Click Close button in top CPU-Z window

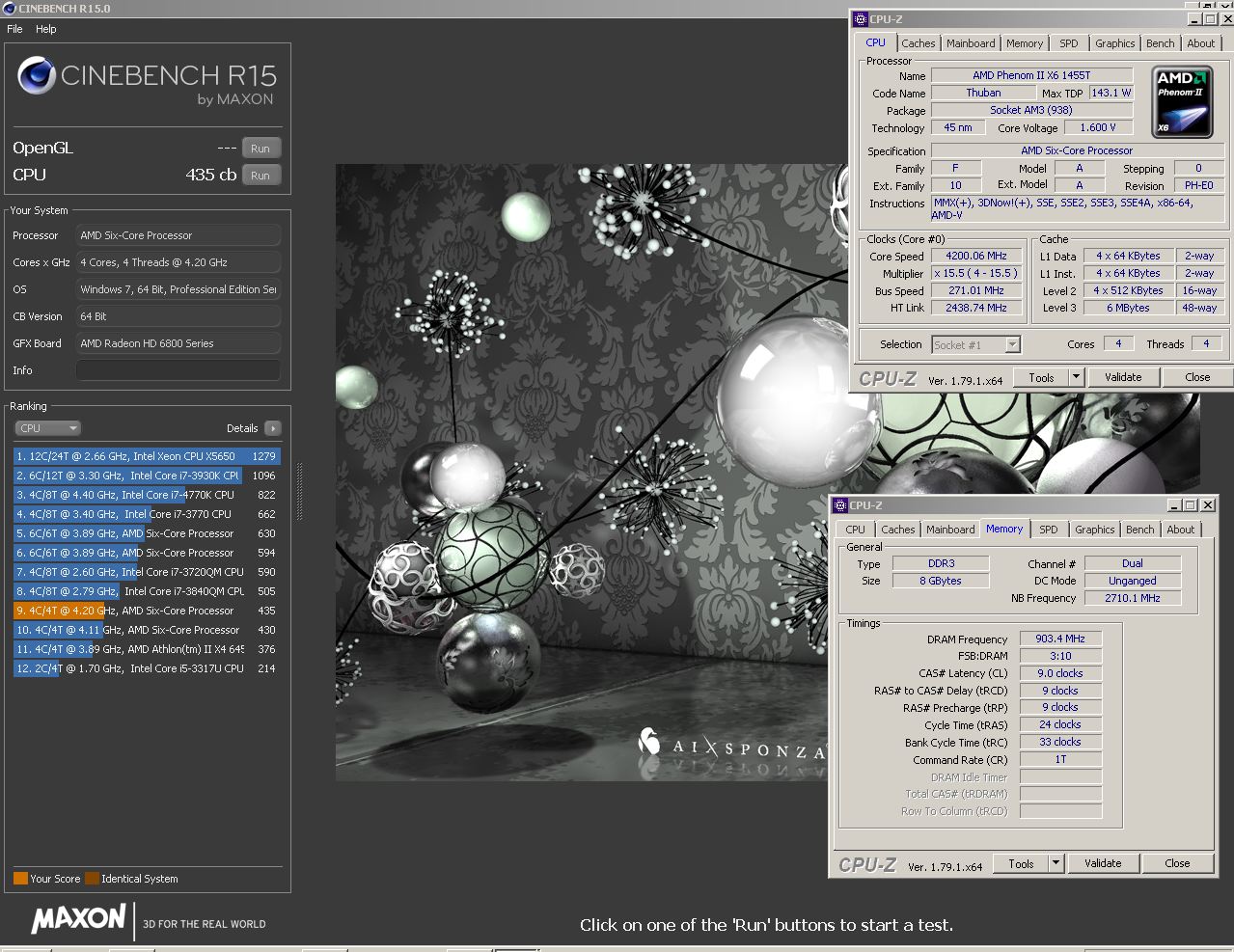click(x=1197, y=378)
